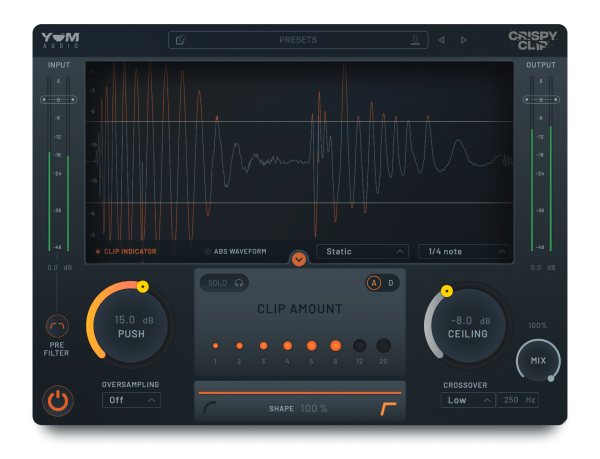Click the INPUT meter label
The height and width of the screenshot is (459, 600).
point(59,65)
